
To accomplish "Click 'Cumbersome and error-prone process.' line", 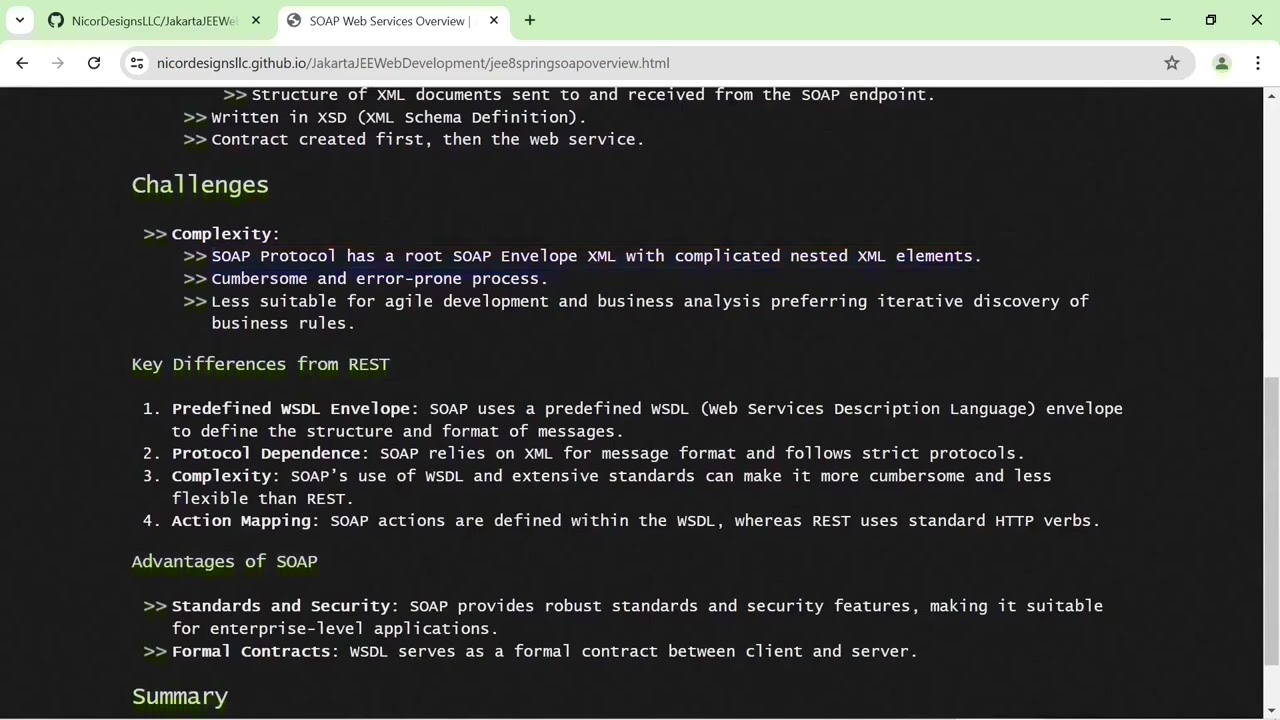I will pyautogui.click(x=379, y=279).
